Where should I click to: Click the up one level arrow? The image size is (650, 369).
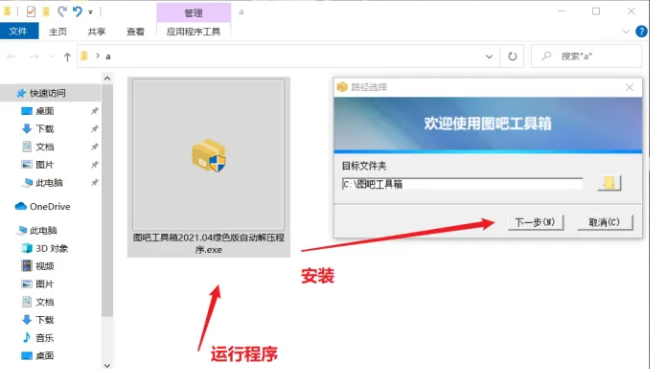click(67, 57)
